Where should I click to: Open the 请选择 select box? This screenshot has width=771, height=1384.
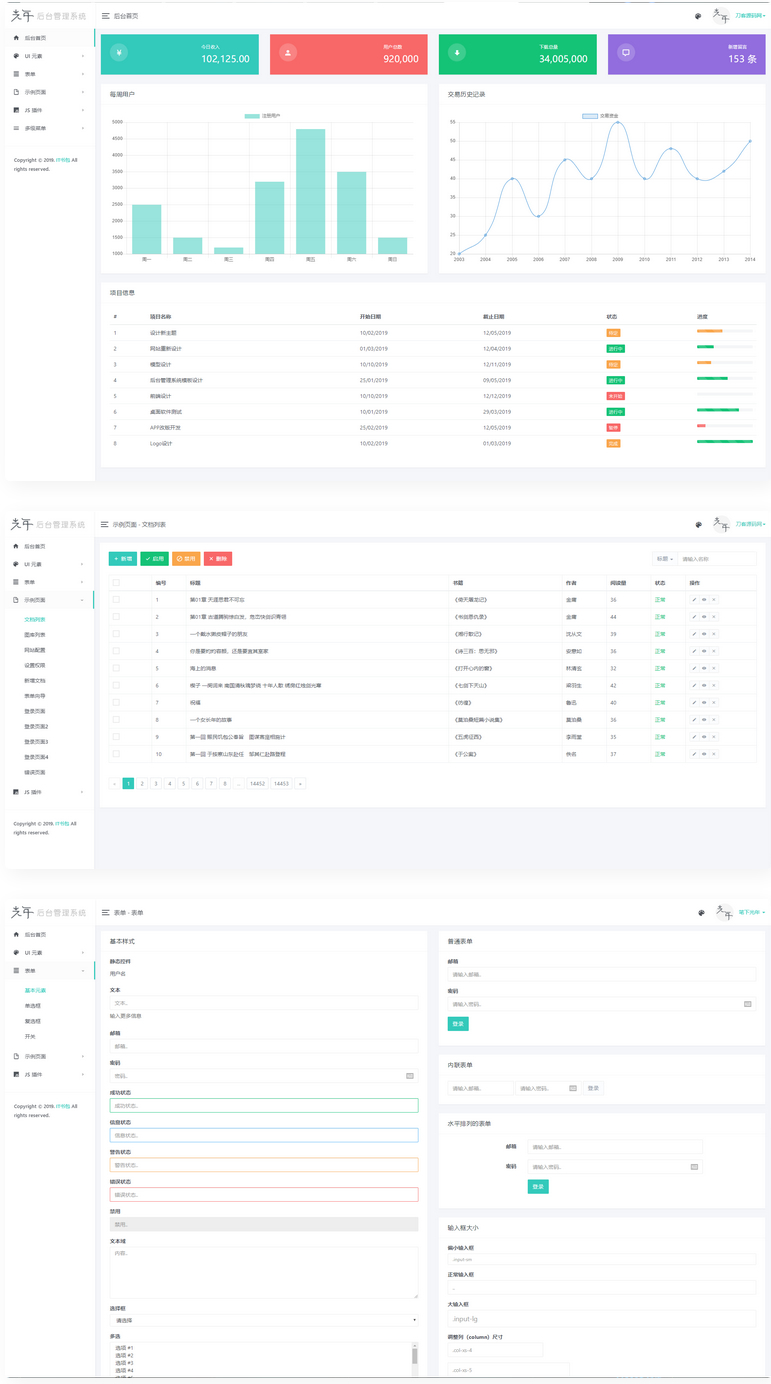264,1321
